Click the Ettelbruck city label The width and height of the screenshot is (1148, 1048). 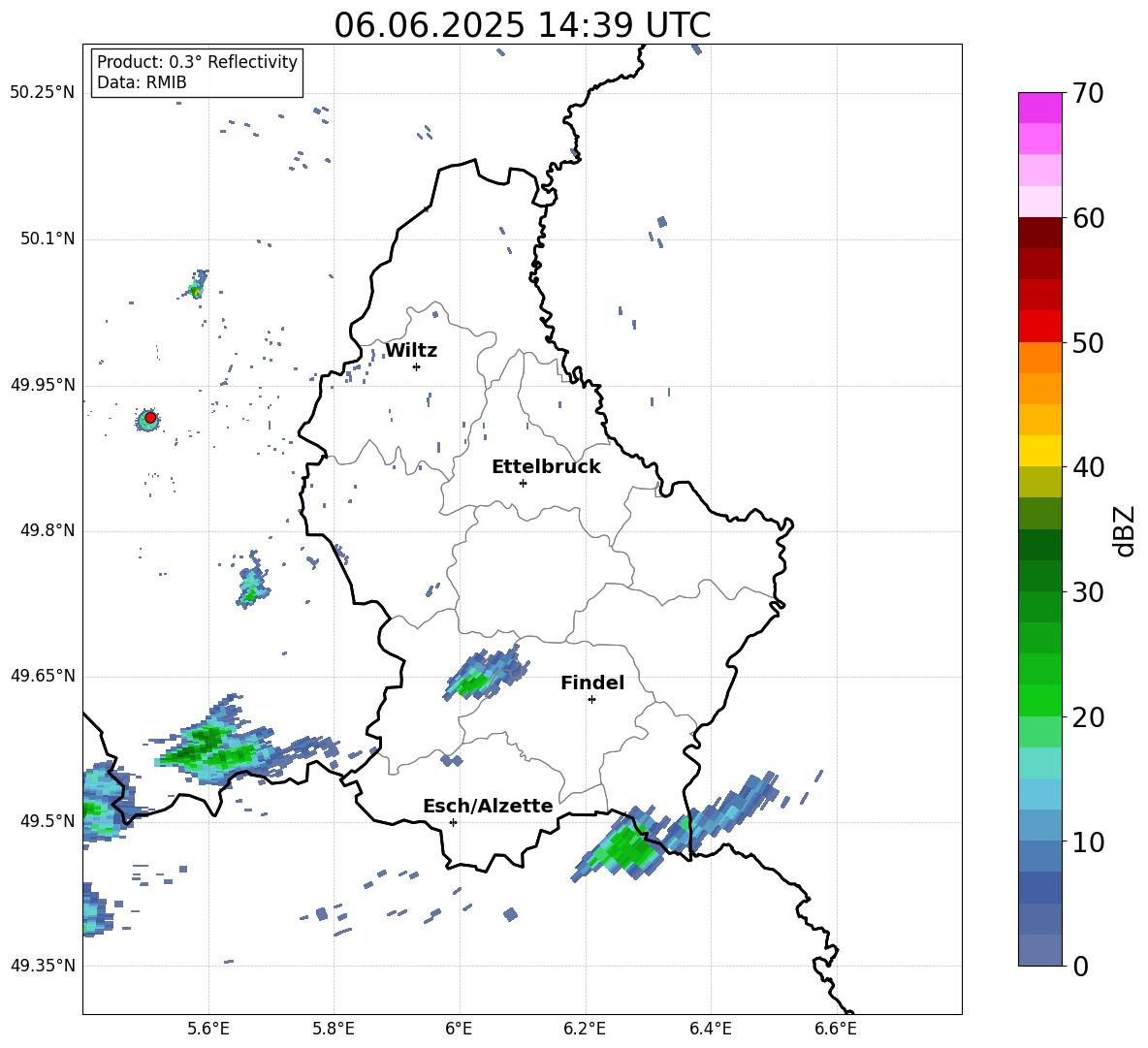tap(546, 467)
